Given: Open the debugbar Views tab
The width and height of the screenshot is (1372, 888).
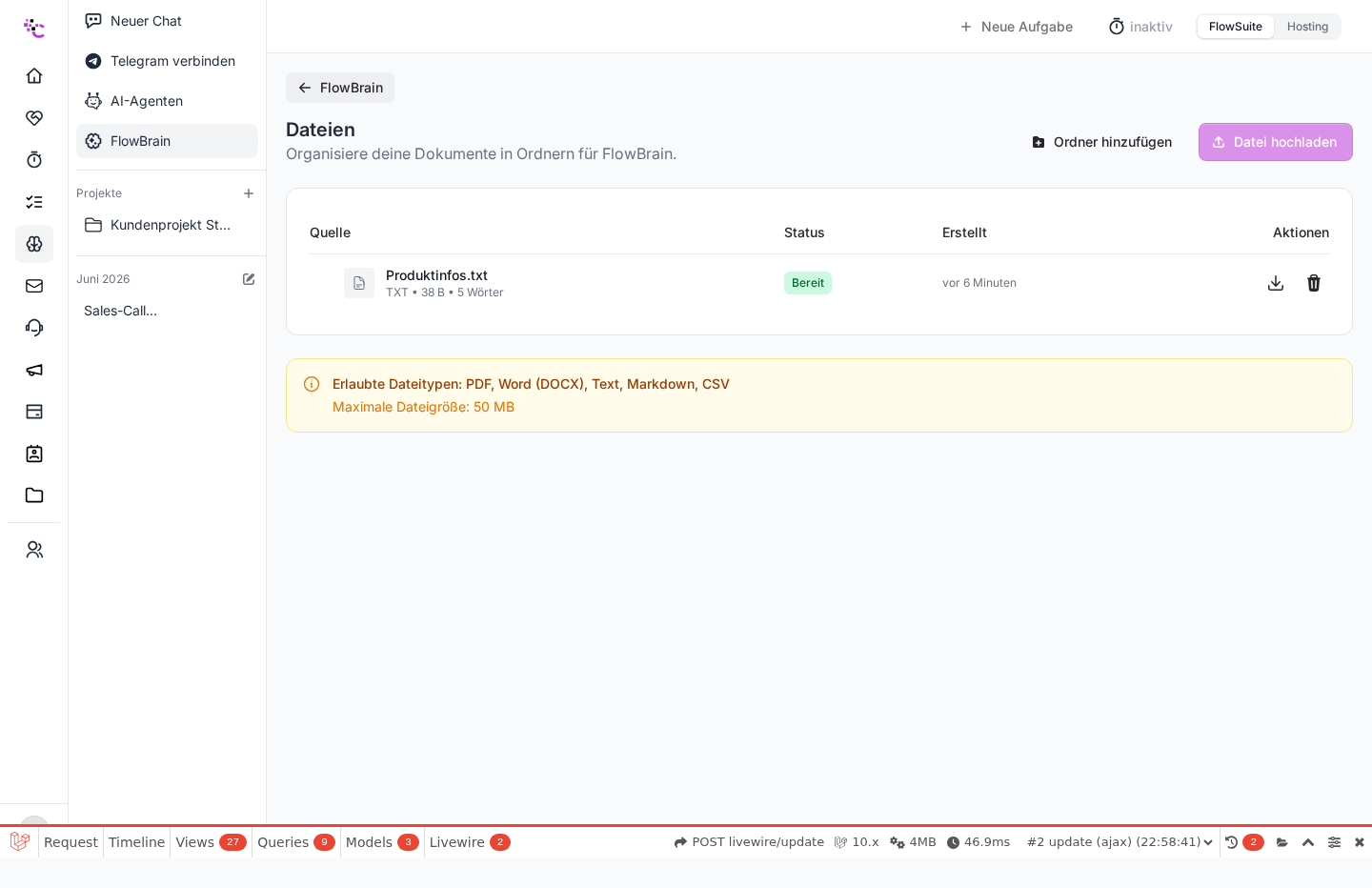Looking at the screenshot, I should [x=211, y=842].
